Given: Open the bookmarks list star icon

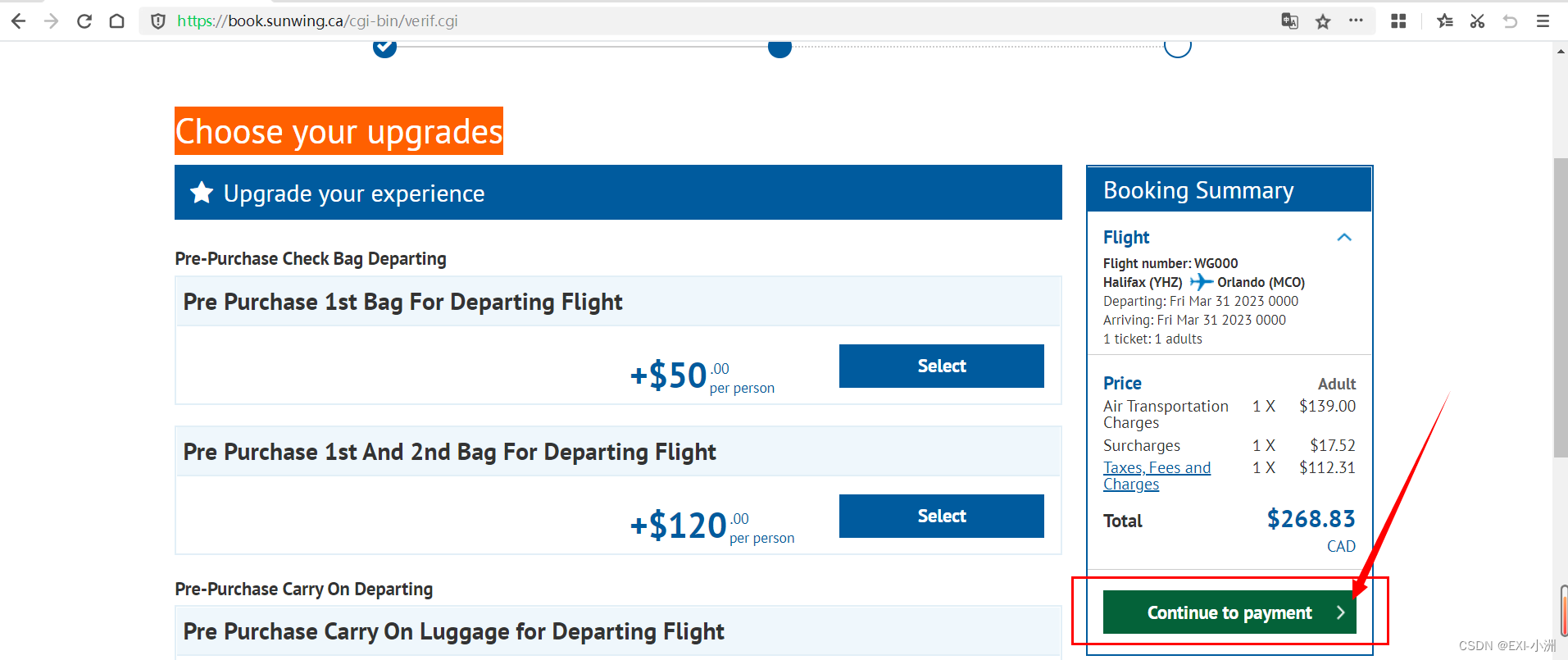Looking at the screenshot, I should (1444, 21).
